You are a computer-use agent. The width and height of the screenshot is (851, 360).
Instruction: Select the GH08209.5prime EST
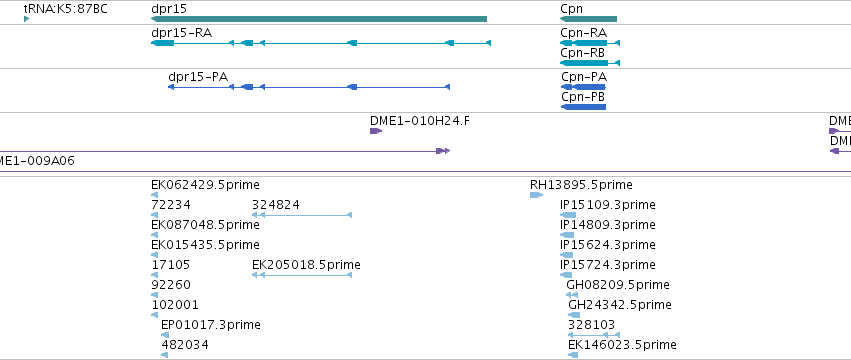[x=572, y=295]
